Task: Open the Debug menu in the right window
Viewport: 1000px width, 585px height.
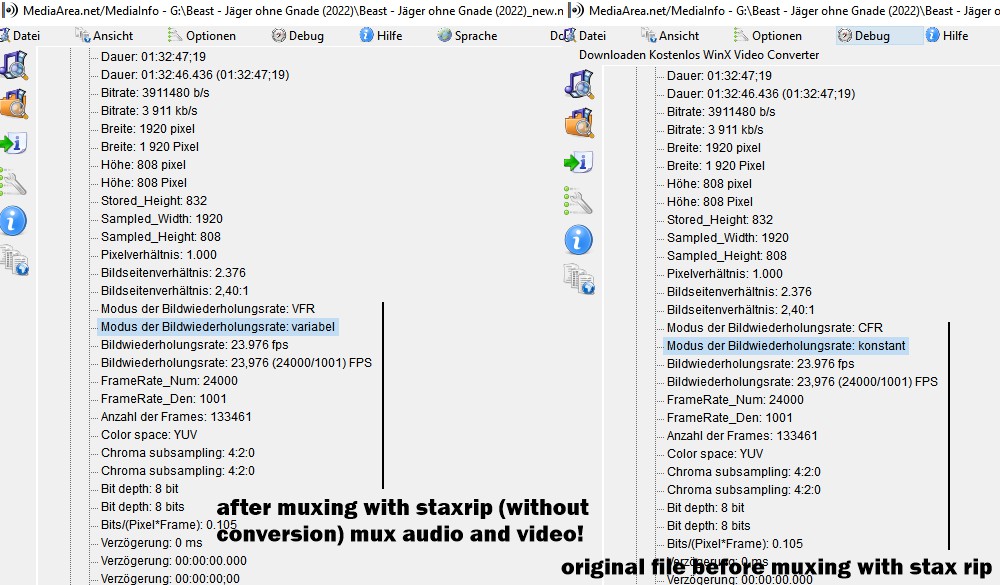Action: tap(872, 34)
